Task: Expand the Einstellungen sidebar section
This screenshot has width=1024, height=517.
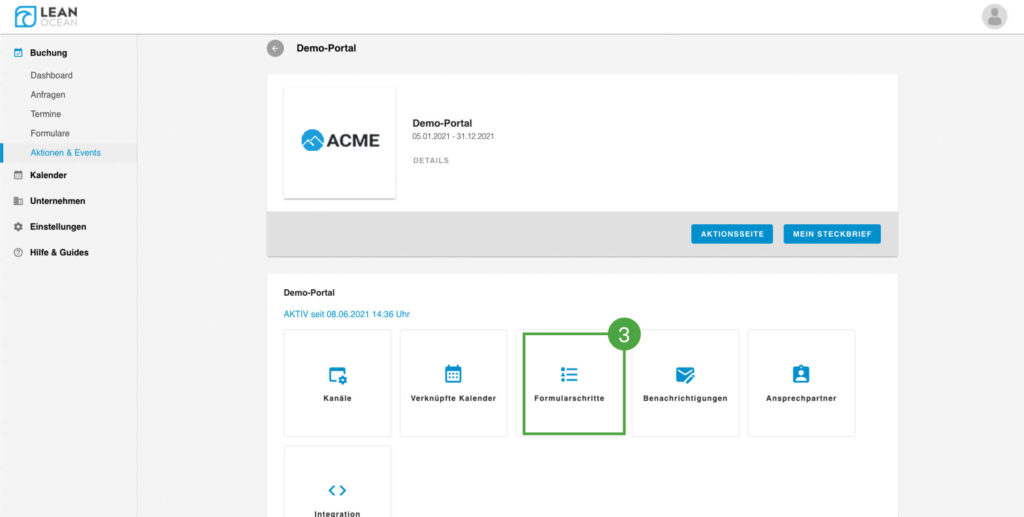Action: click(x=58, y=227)
